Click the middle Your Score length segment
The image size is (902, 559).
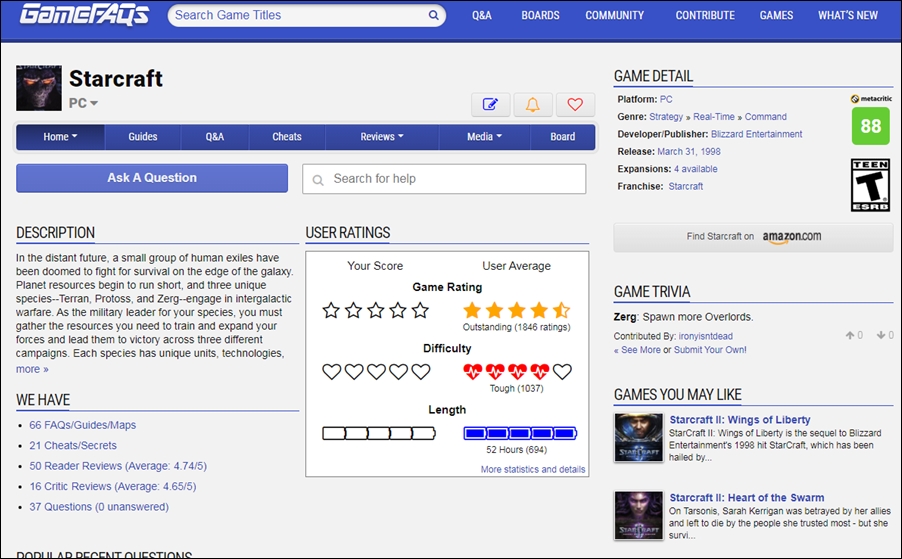[x=379, y=433]
